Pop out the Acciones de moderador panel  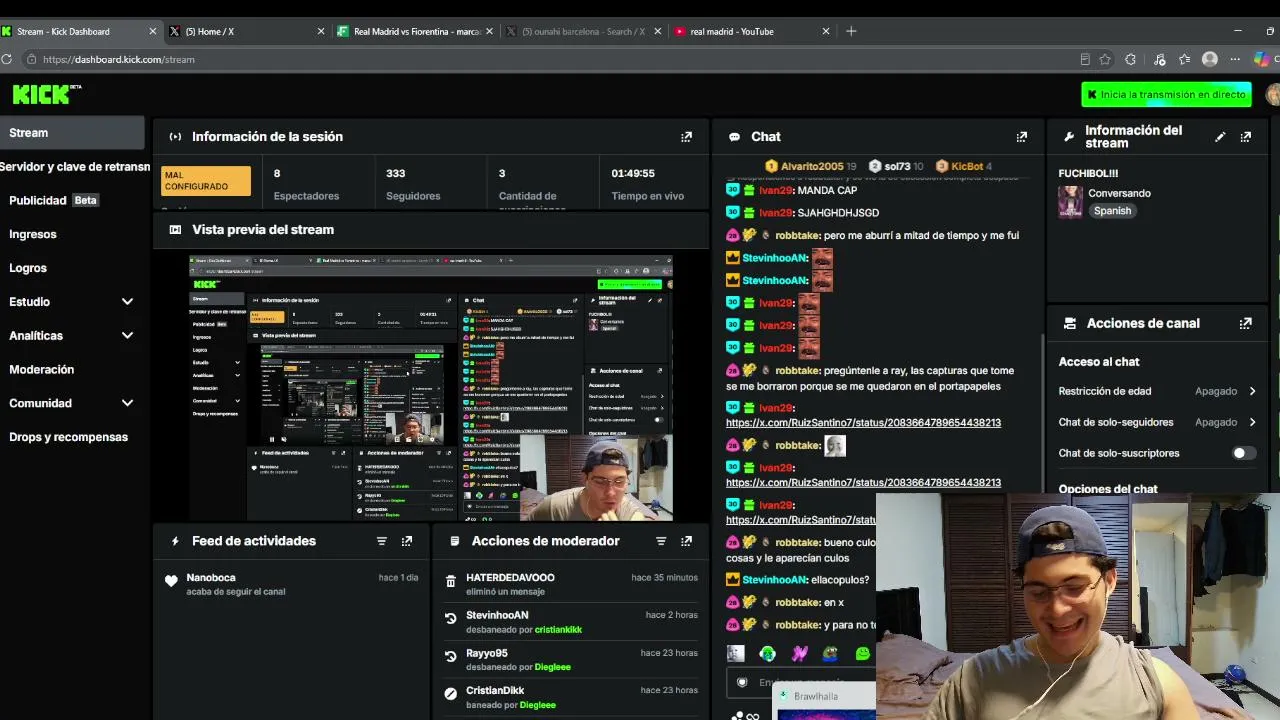(686, 541)
